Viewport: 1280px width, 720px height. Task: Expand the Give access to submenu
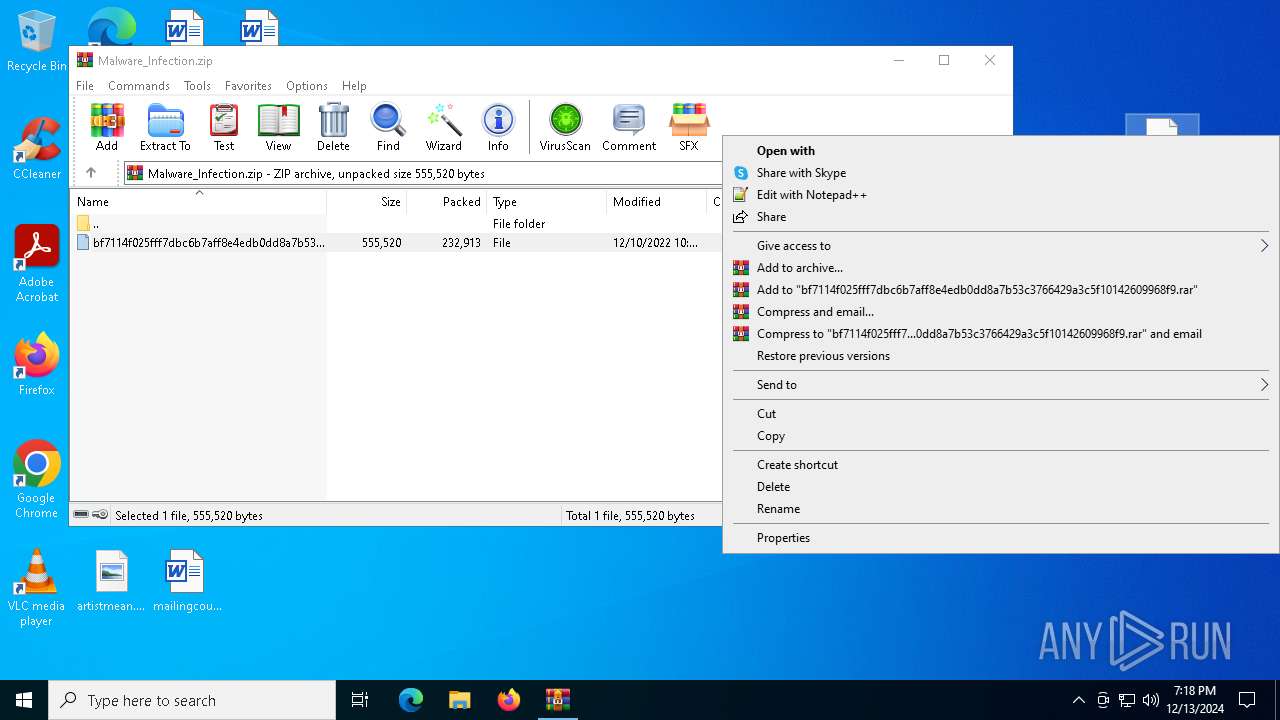point(1000,246)
